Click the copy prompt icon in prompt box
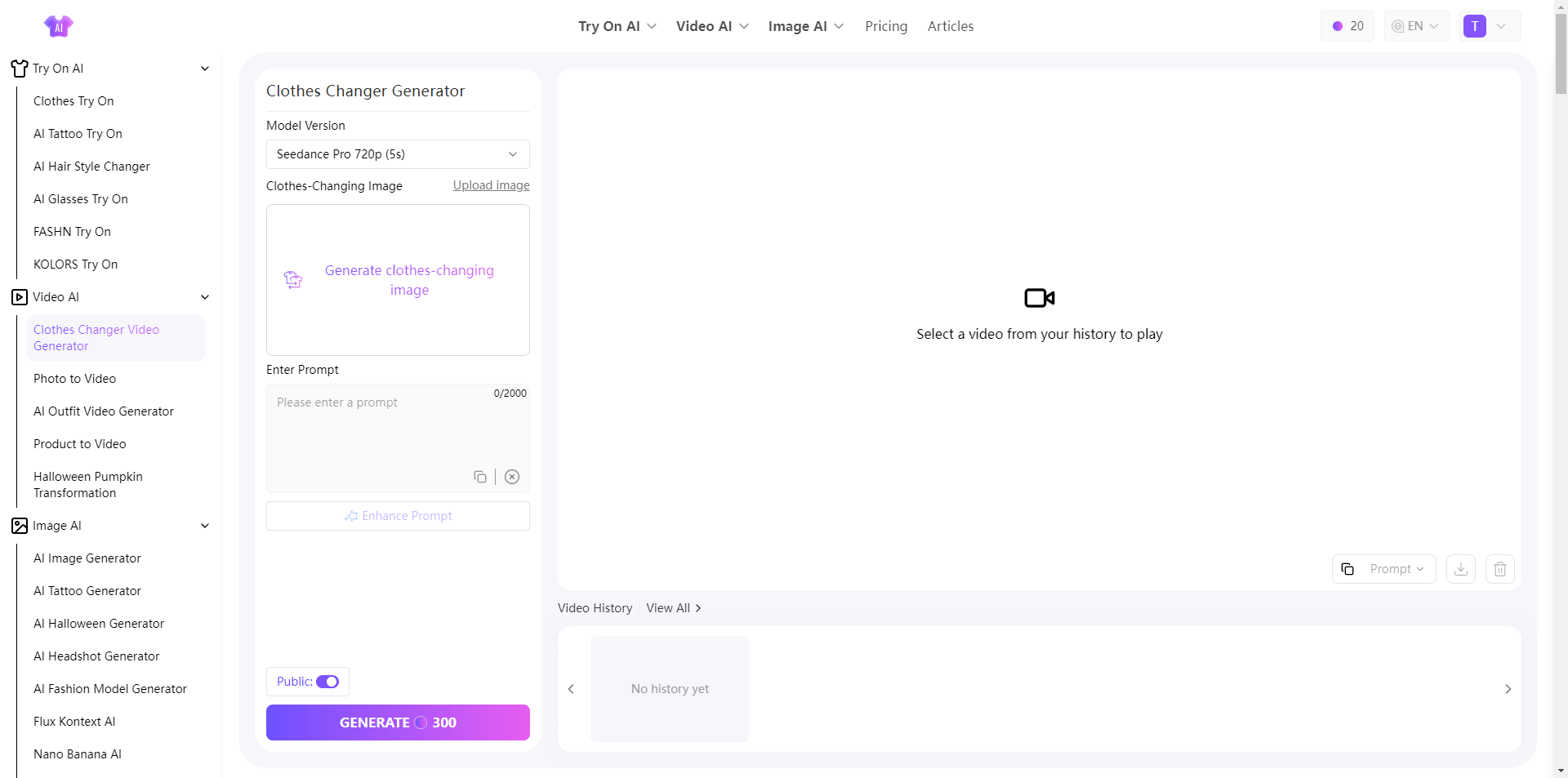The image size is (1568, 778). (480, 477)
